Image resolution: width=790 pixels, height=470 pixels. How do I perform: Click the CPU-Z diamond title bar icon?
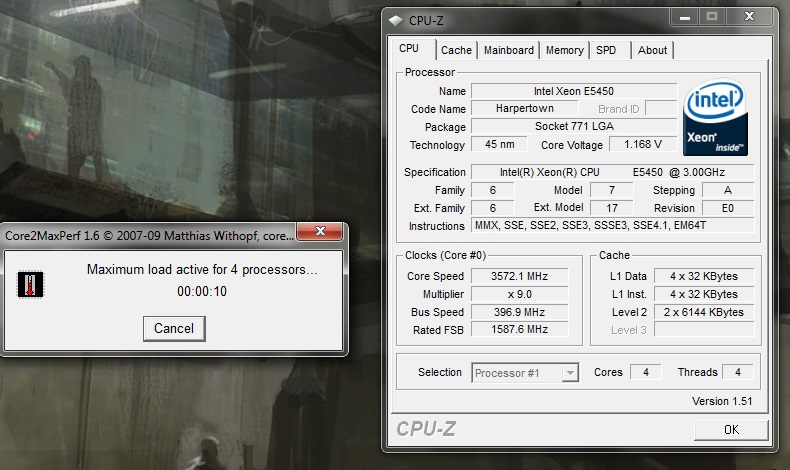[x=396, y=21]
